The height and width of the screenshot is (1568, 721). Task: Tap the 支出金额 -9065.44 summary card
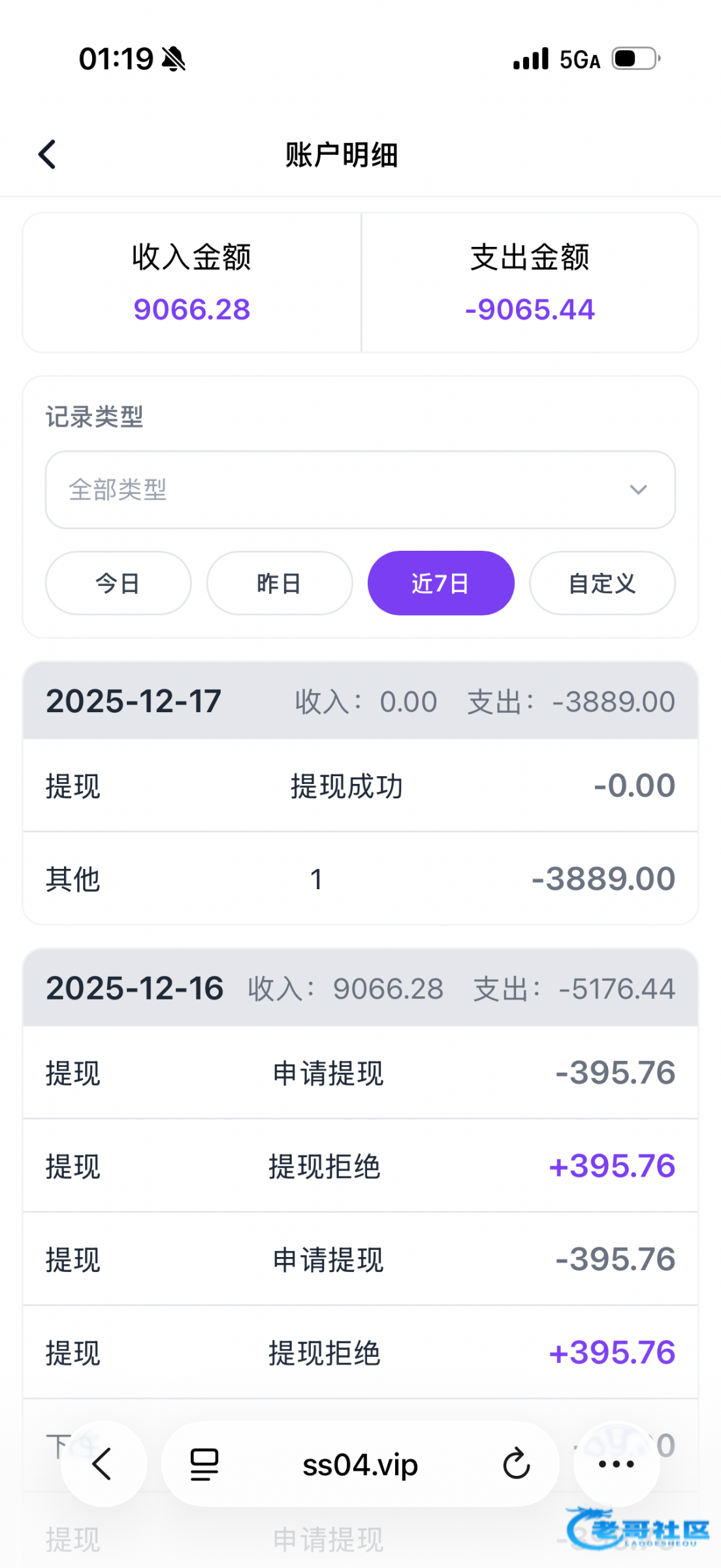[530, 283]
